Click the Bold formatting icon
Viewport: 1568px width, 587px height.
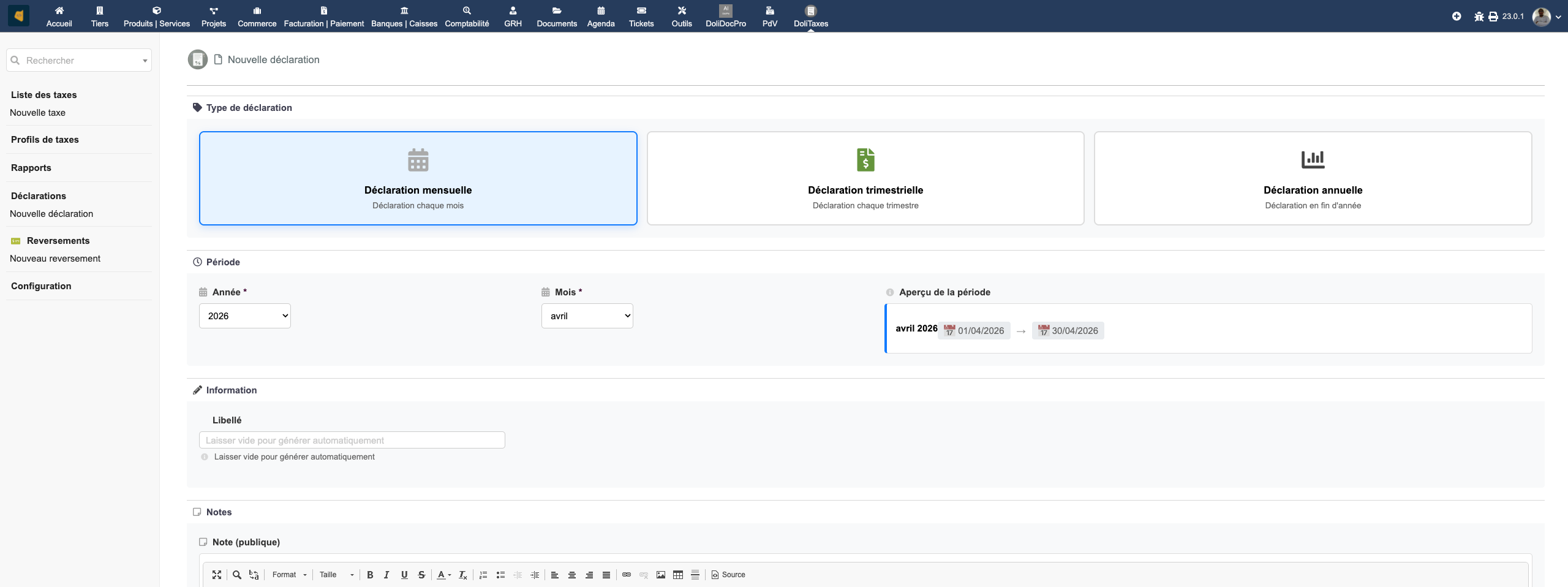370,575
